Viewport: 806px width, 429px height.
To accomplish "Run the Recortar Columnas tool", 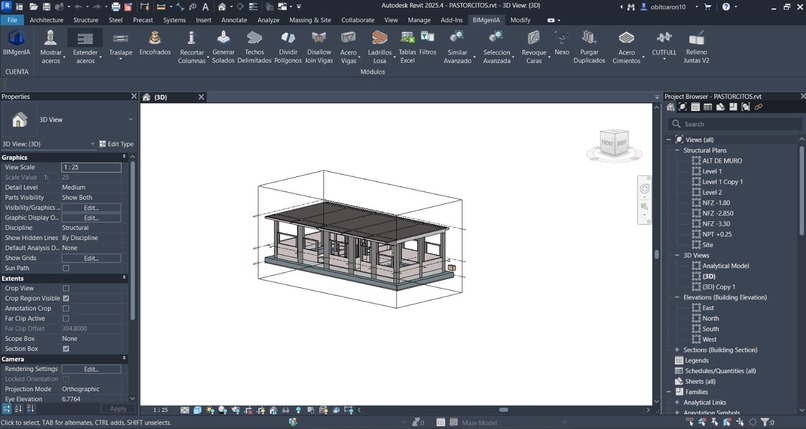I will (x=192, y=46).
